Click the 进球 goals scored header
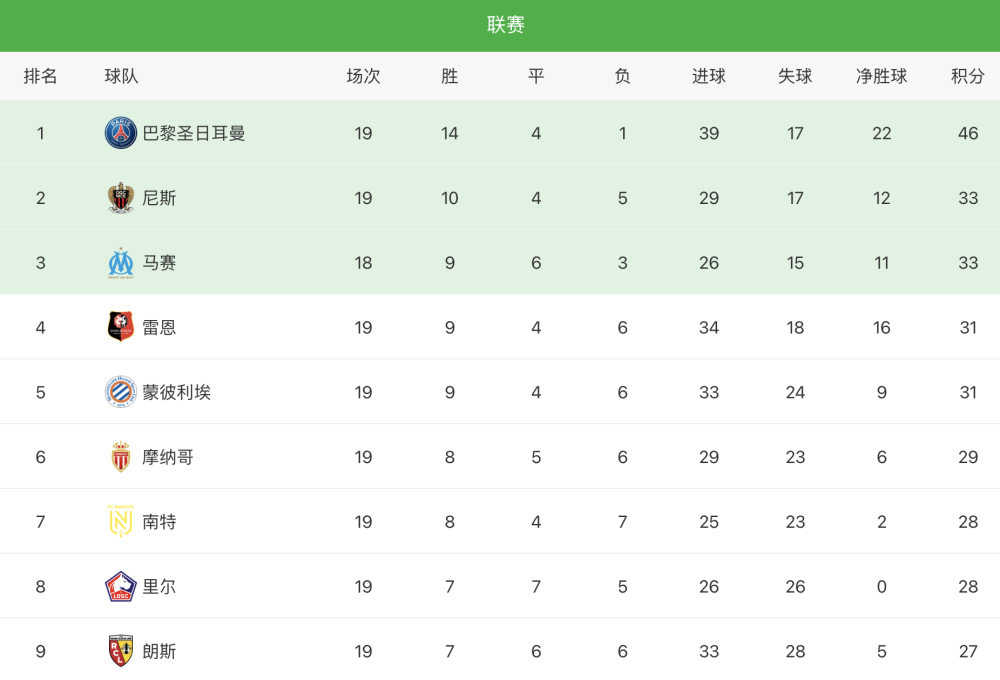 pyautogui.click(x=709, y=76)
